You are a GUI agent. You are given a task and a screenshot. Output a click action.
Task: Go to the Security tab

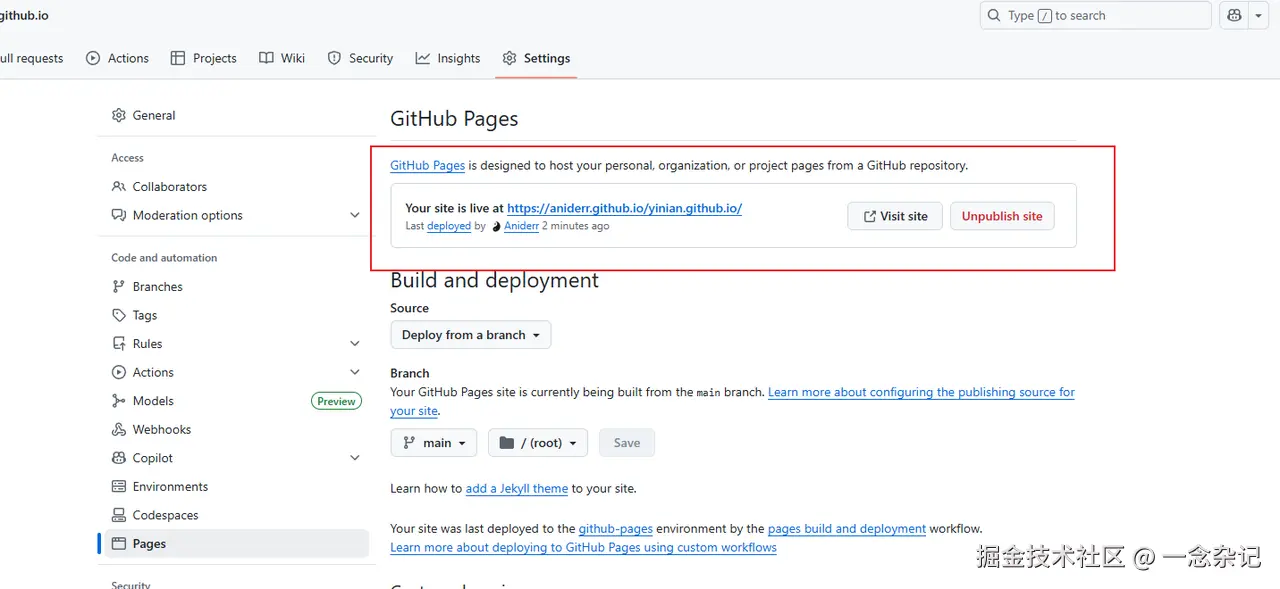coord(361,58)
